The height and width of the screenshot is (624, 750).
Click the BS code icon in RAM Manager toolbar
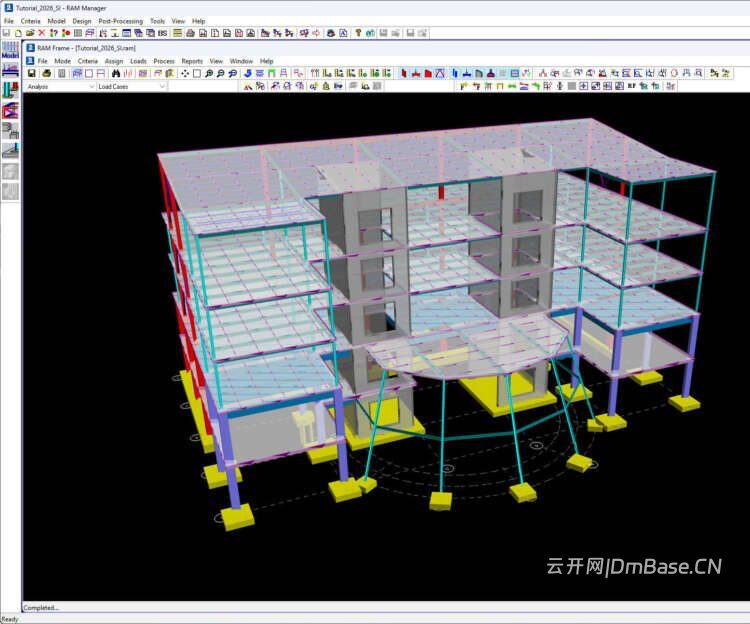pyautogui.click(x=163, y=33)
